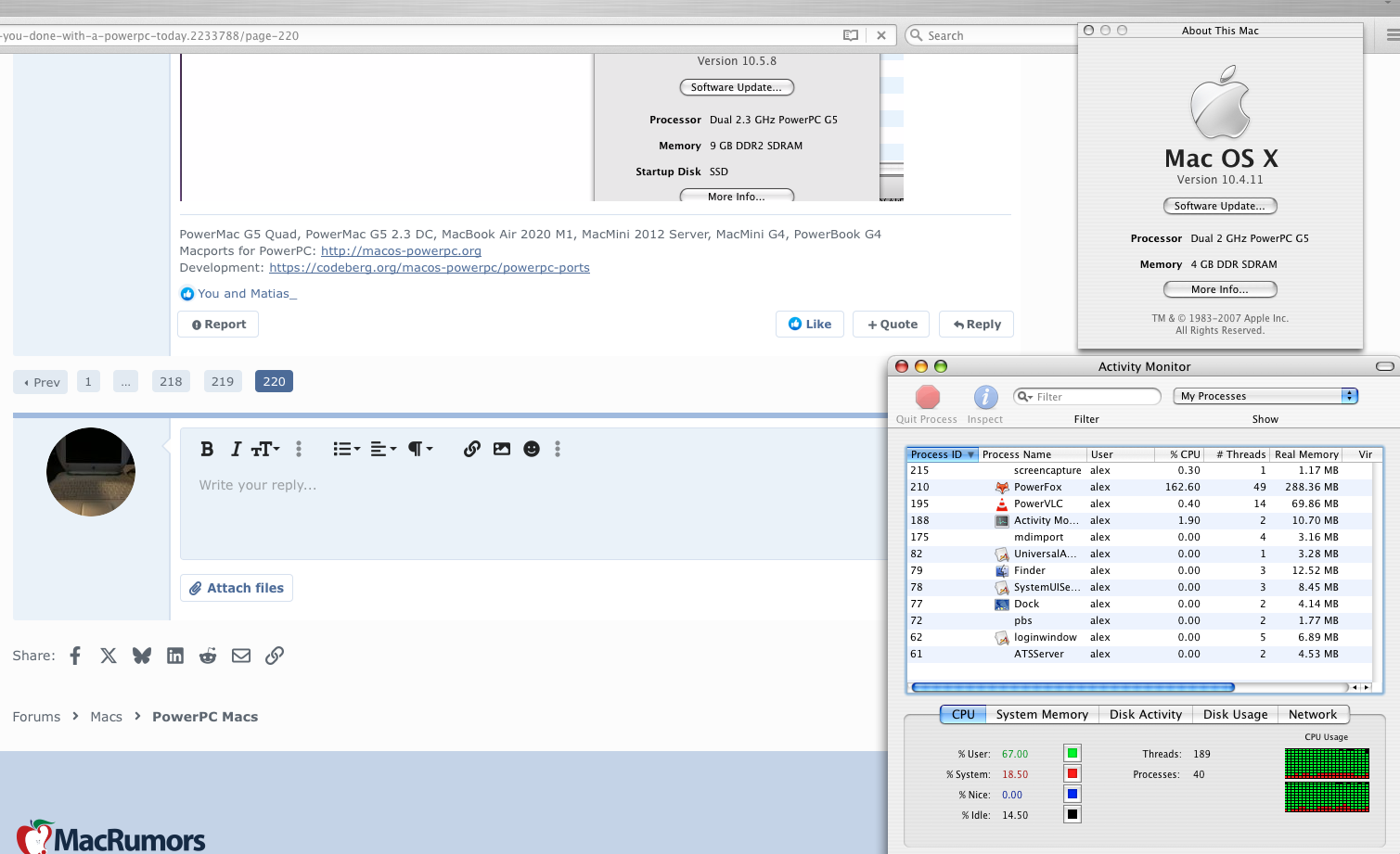Click the Quit Process stop-sign icon
The width and height of the screenshot is (1400, 854).
point(927,397)
